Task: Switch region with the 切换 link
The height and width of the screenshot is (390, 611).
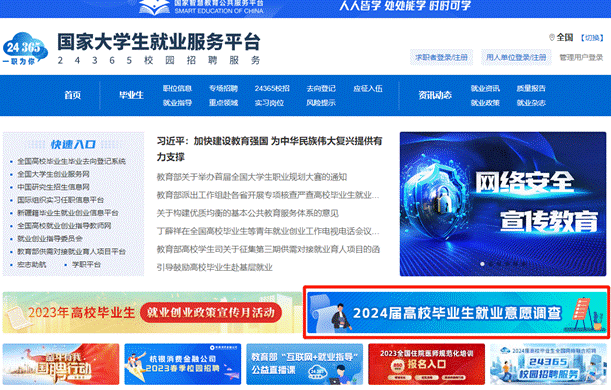Action: click(x=592, y=38)
